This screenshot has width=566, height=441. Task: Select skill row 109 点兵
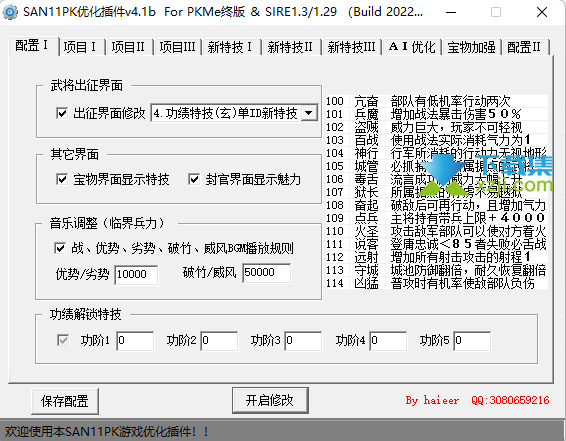click(437, 218)
